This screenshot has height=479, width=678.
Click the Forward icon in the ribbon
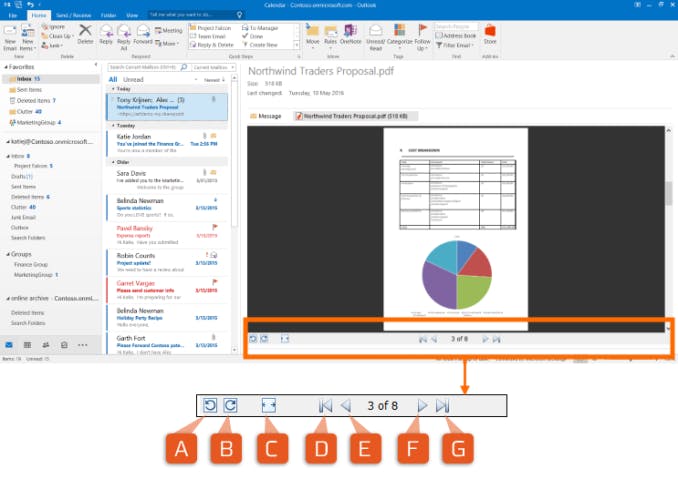point(143,36)
